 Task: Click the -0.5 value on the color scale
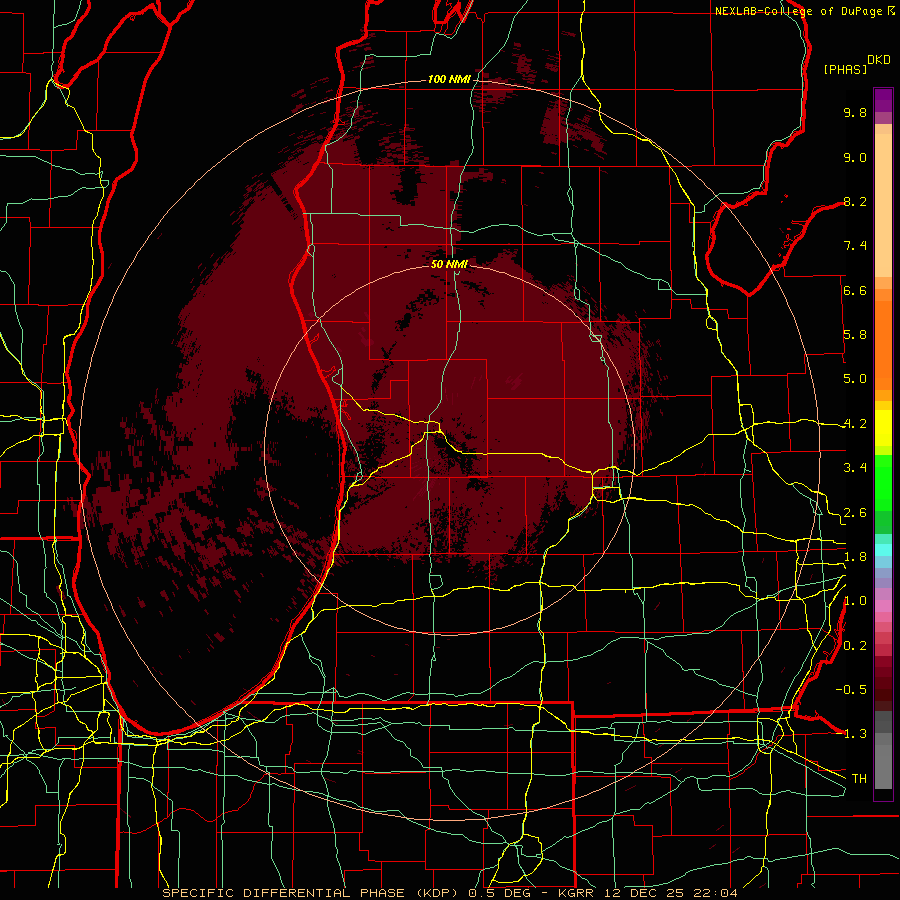click(x=851, y=689)
